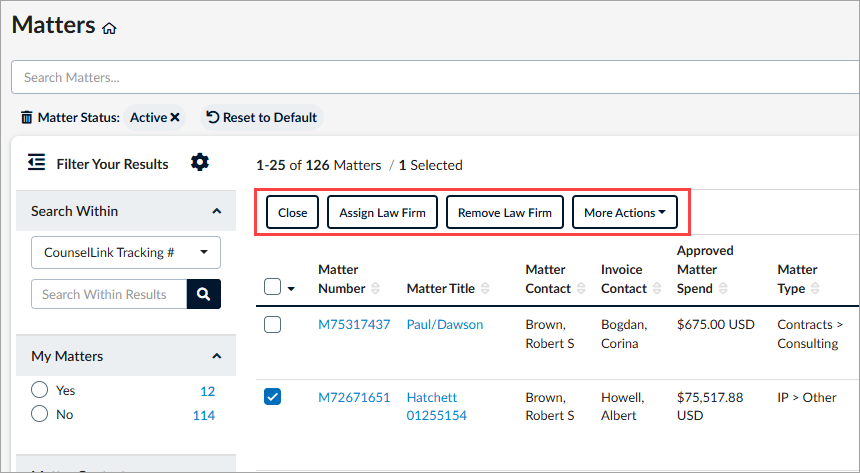This screenshot has width=860, height=473.
Task: Click Assign Law Firm button
Action: (382, 212)
